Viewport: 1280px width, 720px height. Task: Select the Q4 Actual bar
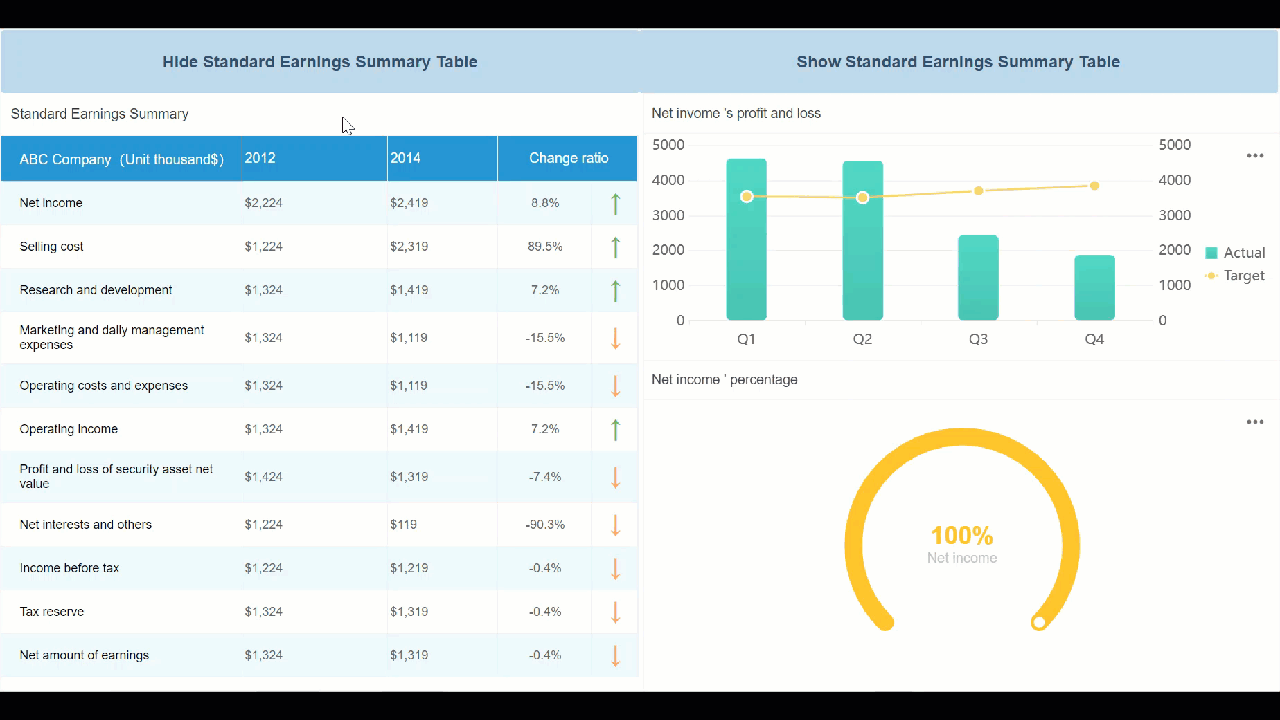(1095, 288)
